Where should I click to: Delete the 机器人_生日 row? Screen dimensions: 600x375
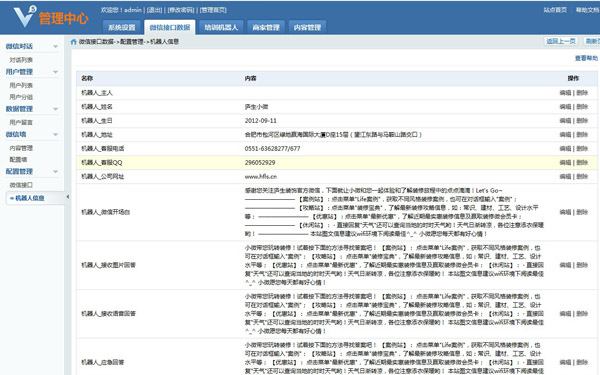(582, 121)
